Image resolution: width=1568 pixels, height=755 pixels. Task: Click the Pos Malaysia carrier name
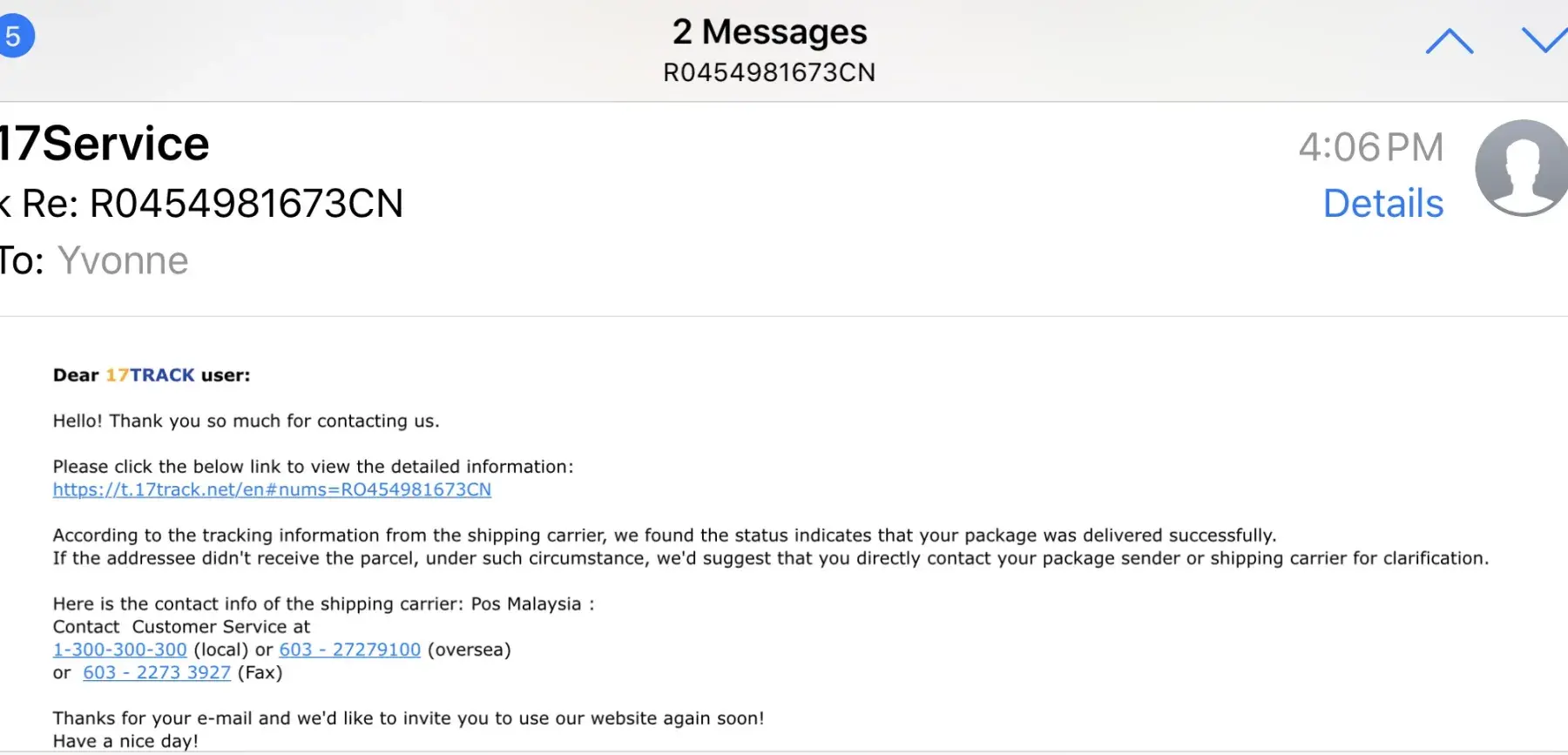coord(525,604)
